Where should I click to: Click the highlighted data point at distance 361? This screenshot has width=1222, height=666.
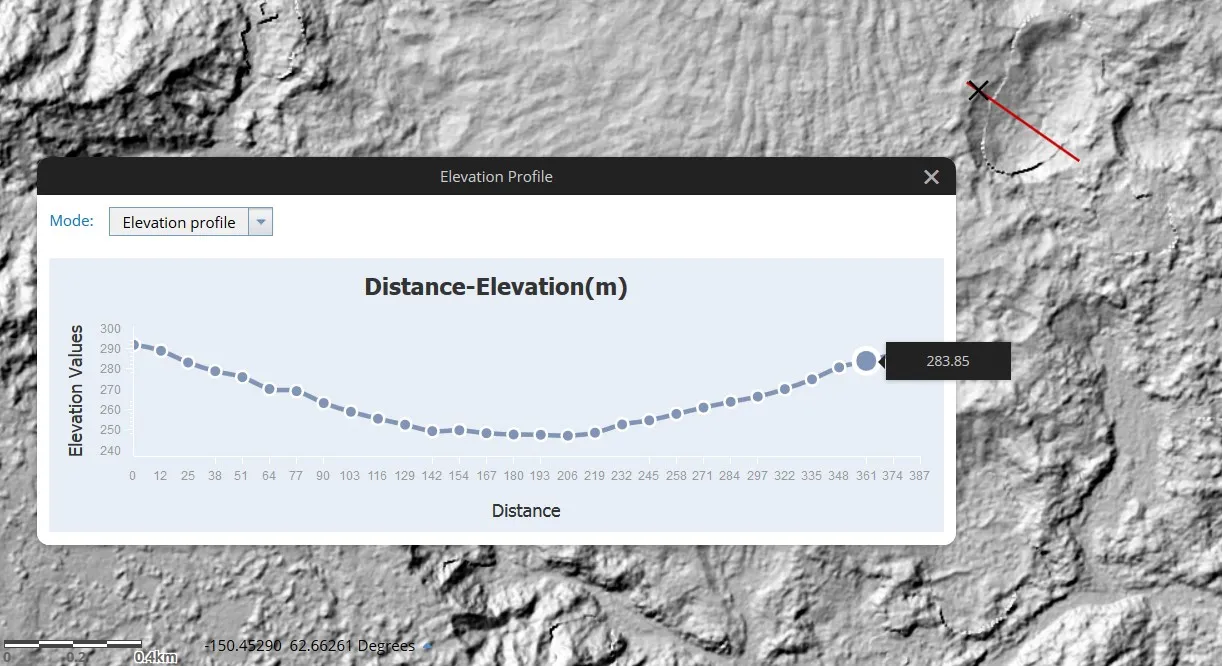[x=866, y=361]
